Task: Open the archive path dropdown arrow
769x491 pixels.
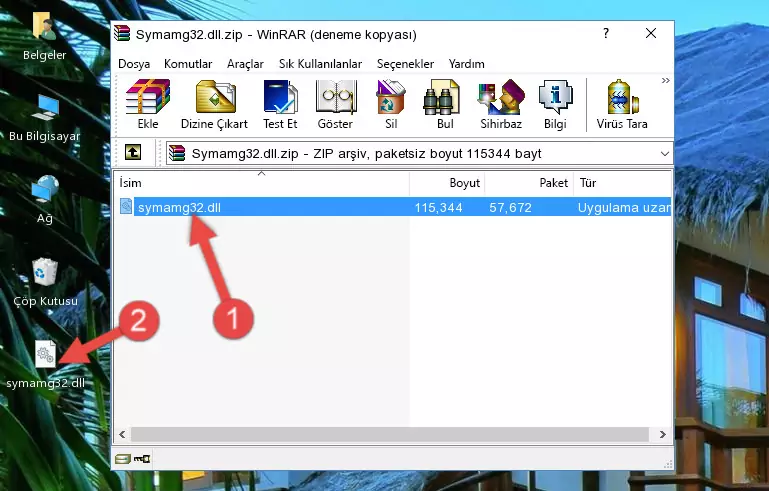Action: [665, 154]
